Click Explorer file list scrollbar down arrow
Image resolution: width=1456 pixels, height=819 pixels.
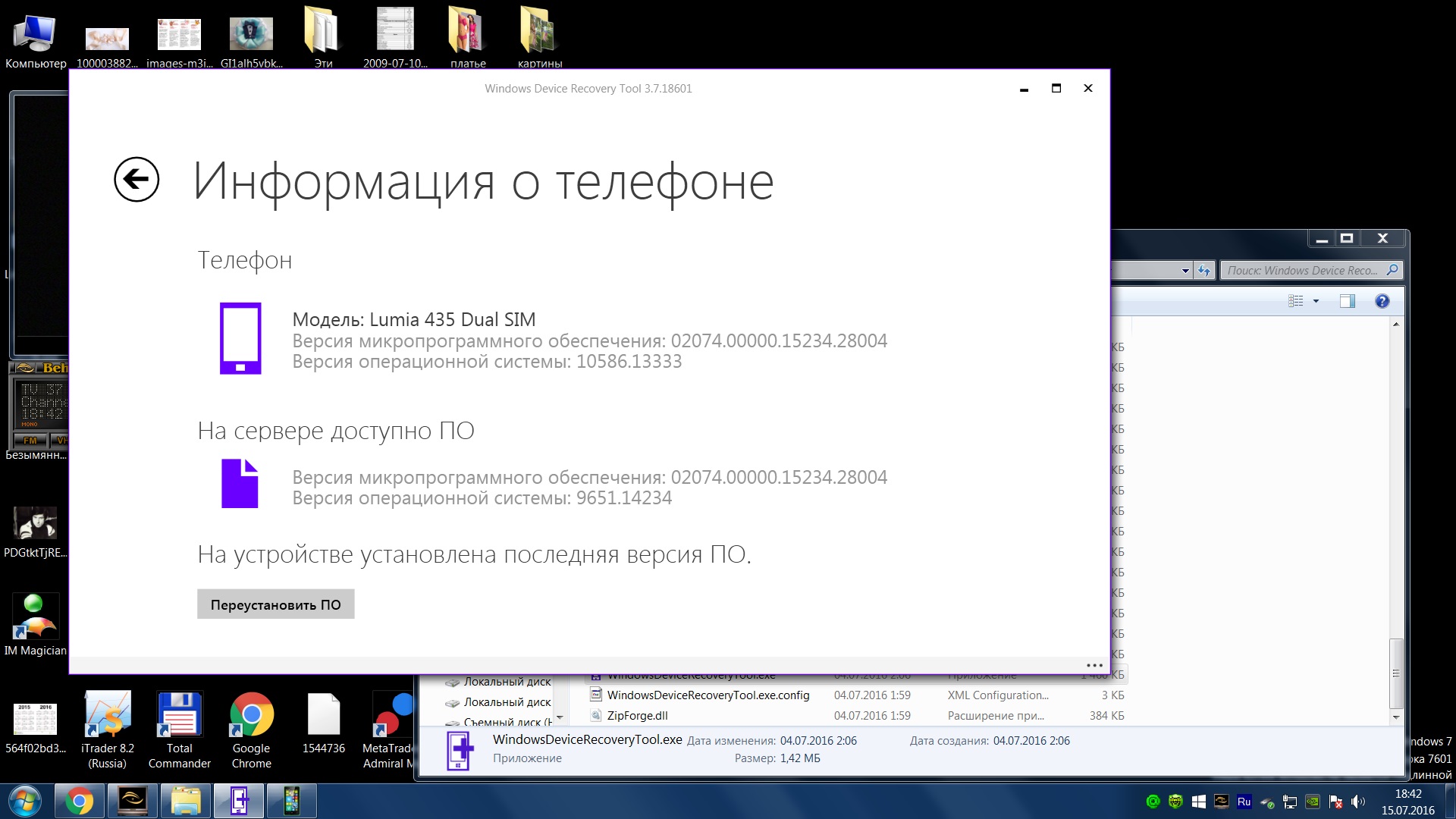tap(1396, 717)
